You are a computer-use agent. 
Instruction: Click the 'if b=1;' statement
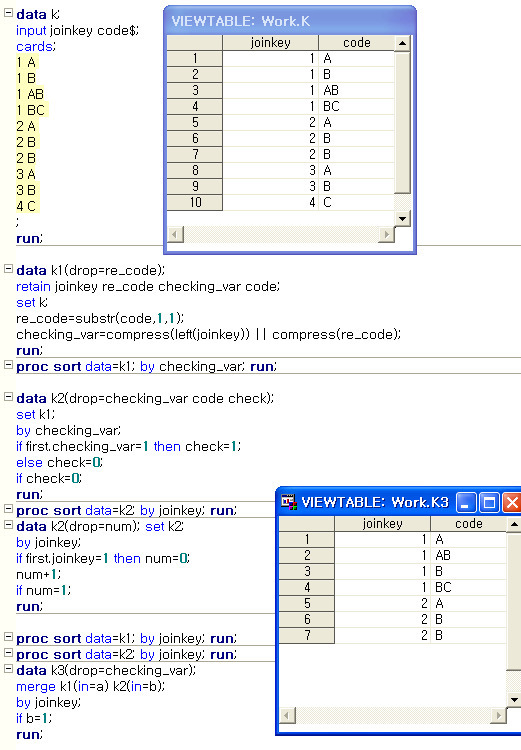click(x=34, y=718)
